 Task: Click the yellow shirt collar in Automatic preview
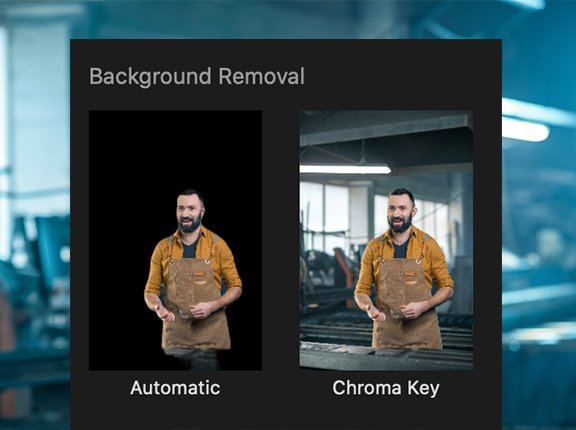pyautogui.click(x=191, y=237)
